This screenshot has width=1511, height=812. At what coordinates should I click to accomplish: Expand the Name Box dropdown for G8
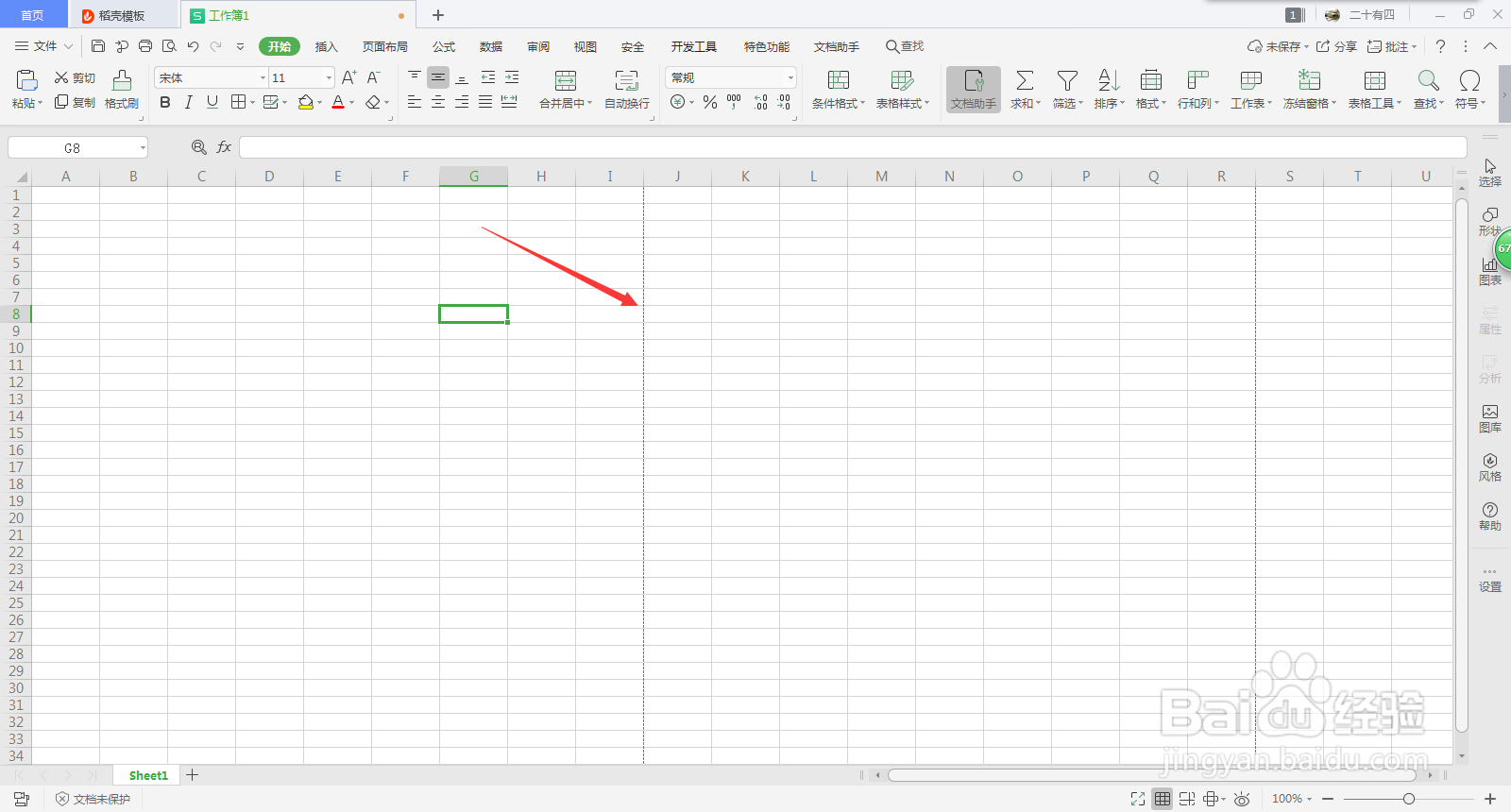point(143,148)
